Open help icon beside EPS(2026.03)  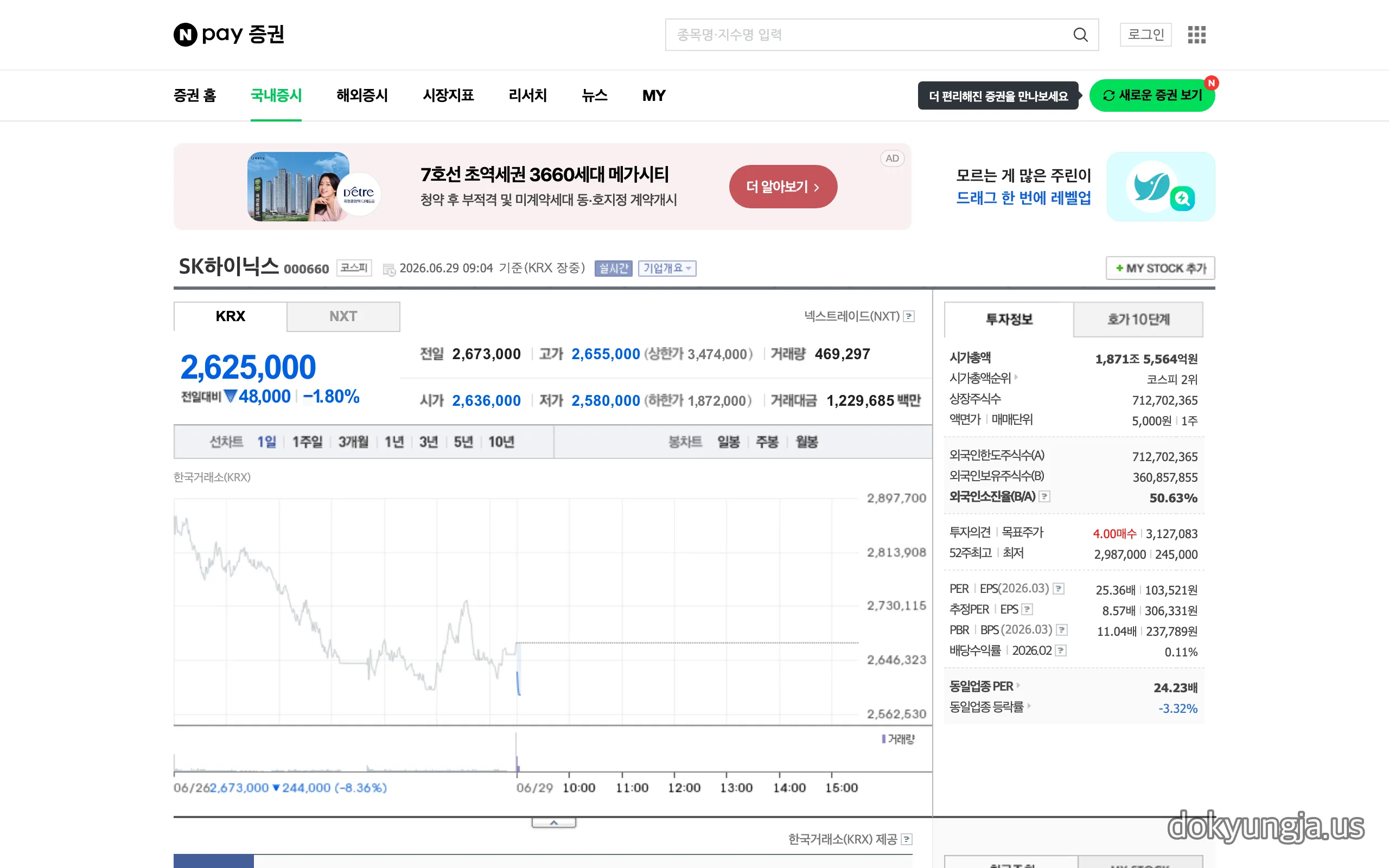[1059, 589]
